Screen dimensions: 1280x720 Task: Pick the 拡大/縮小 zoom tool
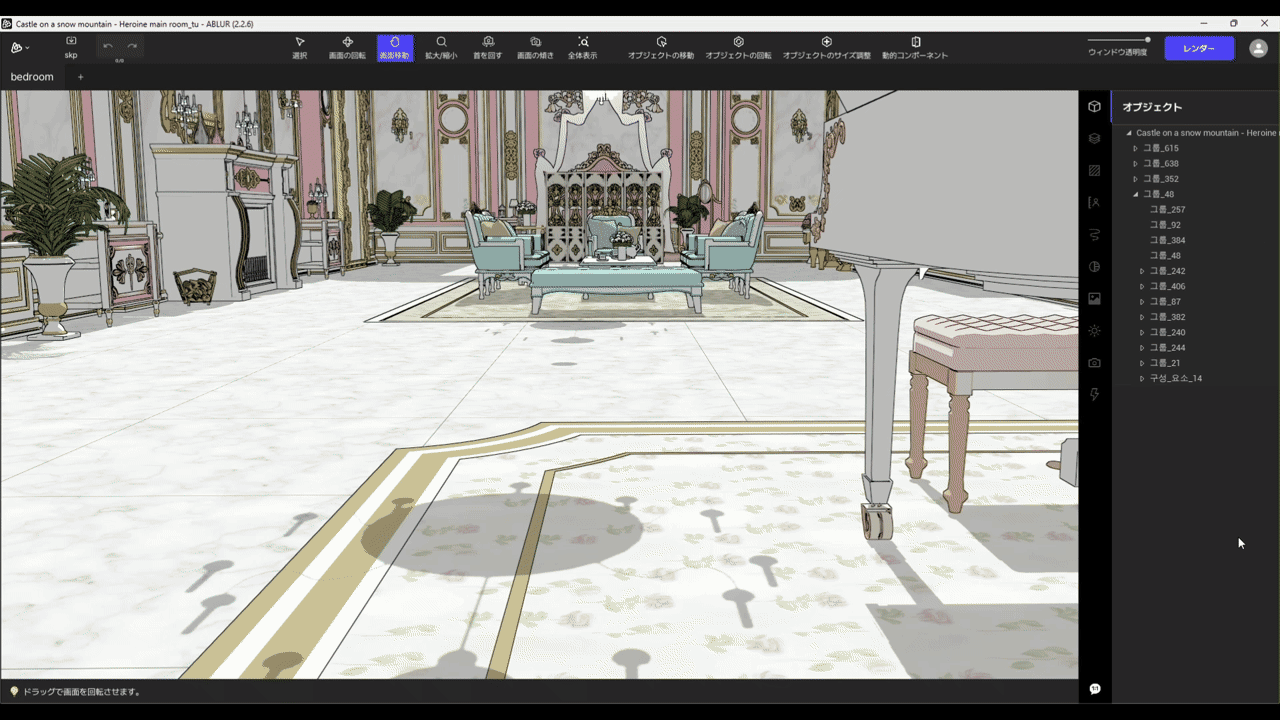(441, 48)
